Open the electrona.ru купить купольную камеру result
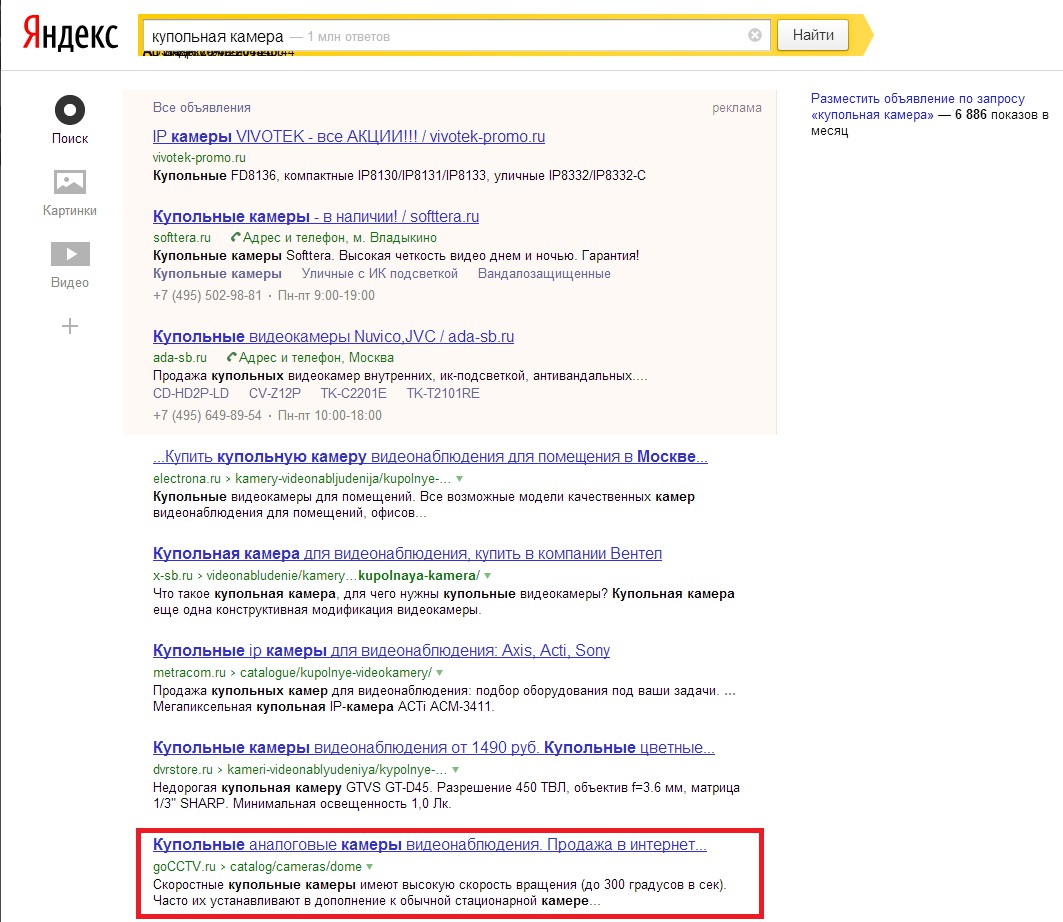This screenshot has width=1063, height=922. point(430,456)
